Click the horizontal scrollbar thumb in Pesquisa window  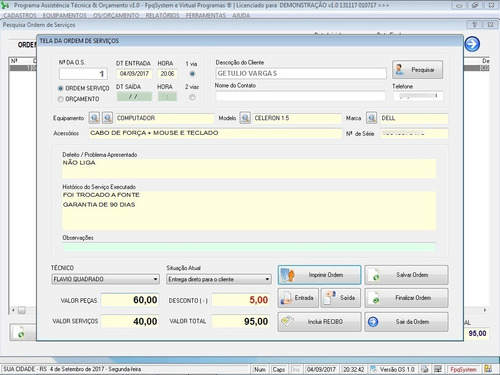[x=22, y=310]
